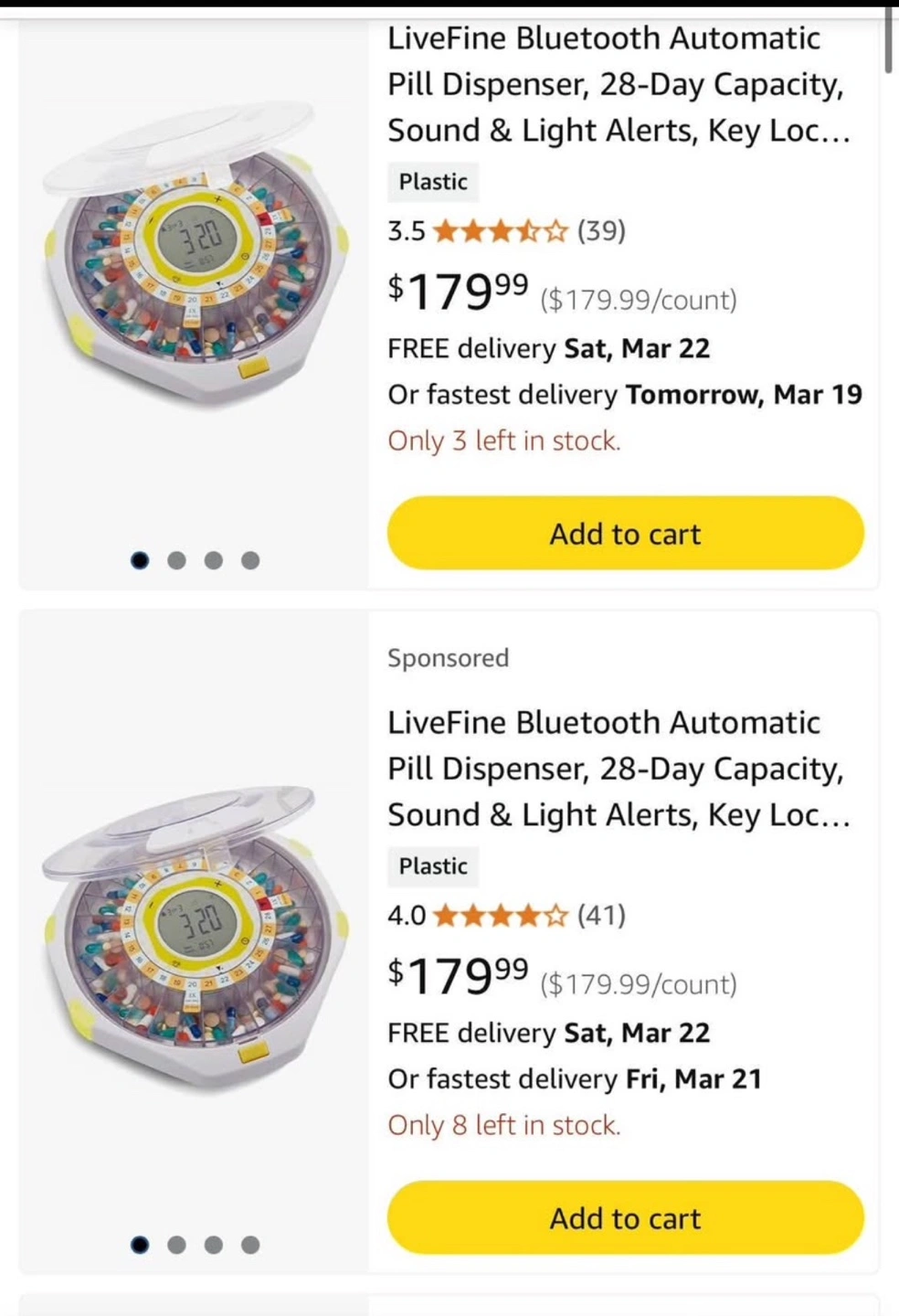Screen dimensions: 899x1316
Task: Select second image dot under top product
Action: pyautogui.click(x=177, y=560)
